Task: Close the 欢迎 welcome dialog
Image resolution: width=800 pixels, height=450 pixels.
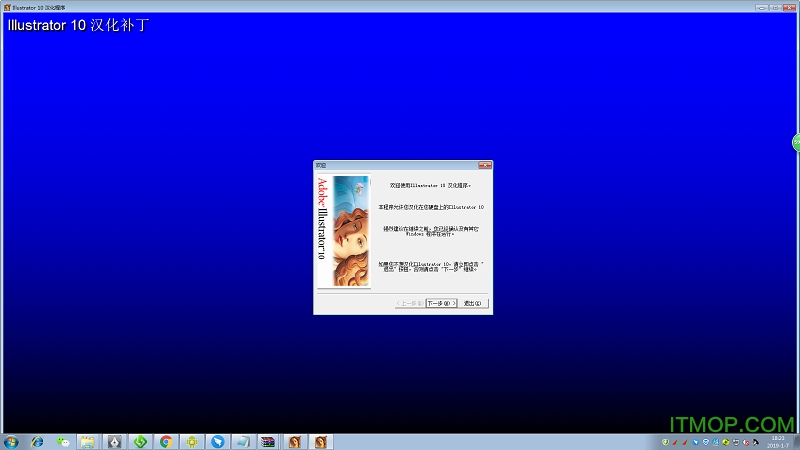Action: (485, 165)
